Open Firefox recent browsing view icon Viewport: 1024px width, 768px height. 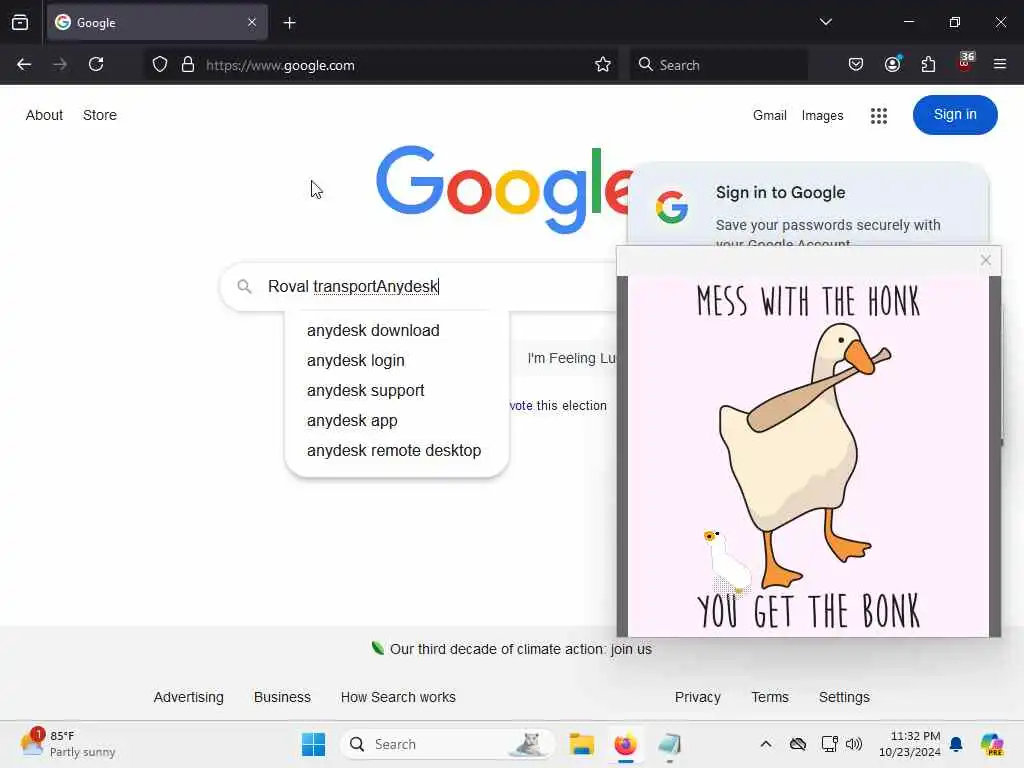click(x=20, y=22)
